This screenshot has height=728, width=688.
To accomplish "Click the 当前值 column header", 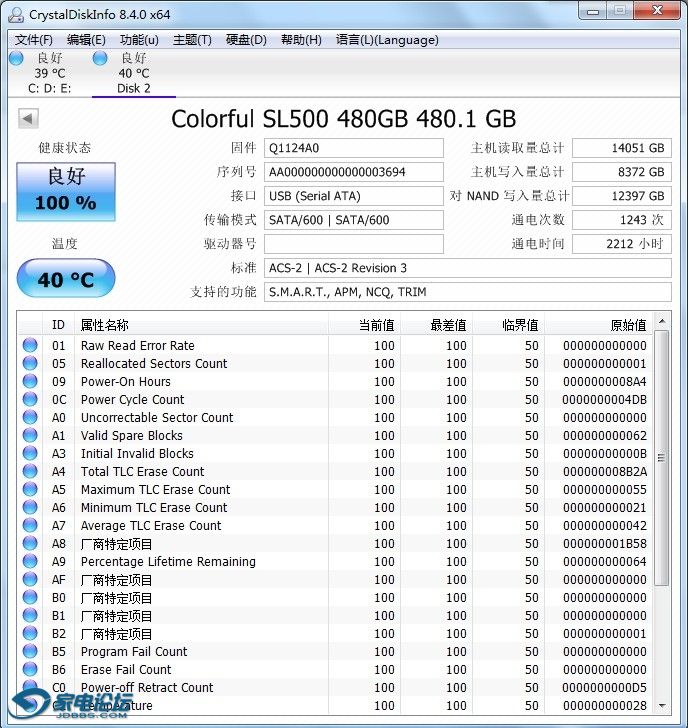I will (x=364, y=325).
